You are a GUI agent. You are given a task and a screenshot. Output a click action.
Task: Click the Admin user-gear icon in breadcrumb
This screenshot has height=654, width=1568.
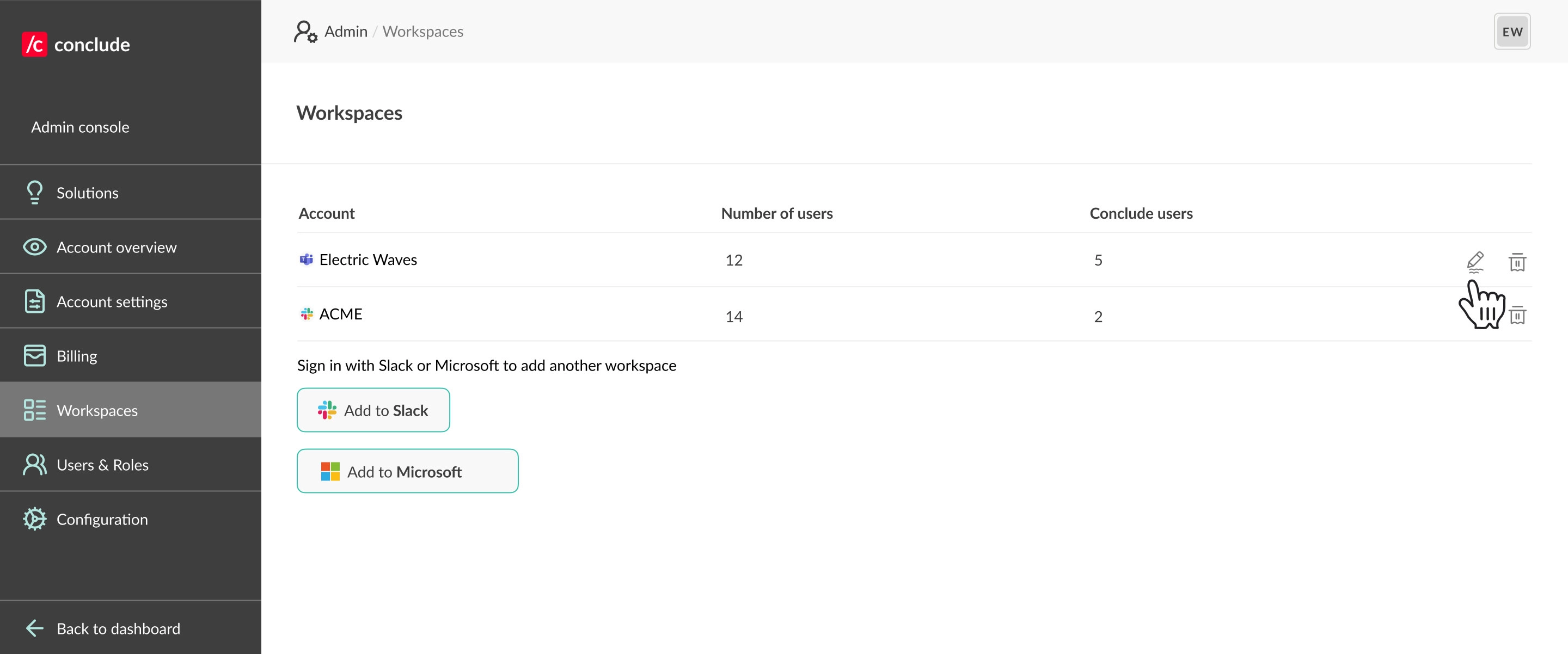point(305,32)
